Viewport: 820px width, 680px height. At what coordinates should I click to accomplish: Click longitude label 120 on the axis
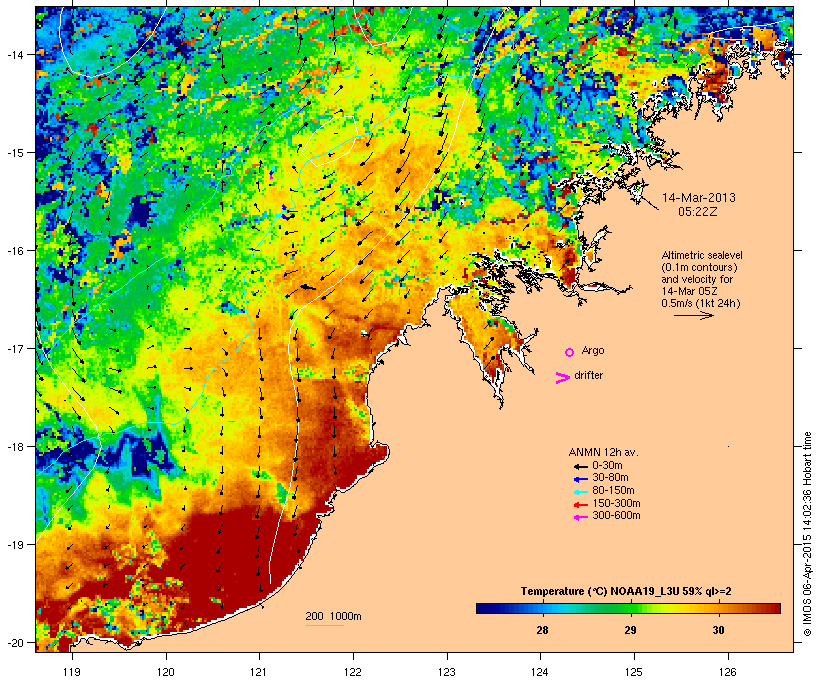point(166,672)
